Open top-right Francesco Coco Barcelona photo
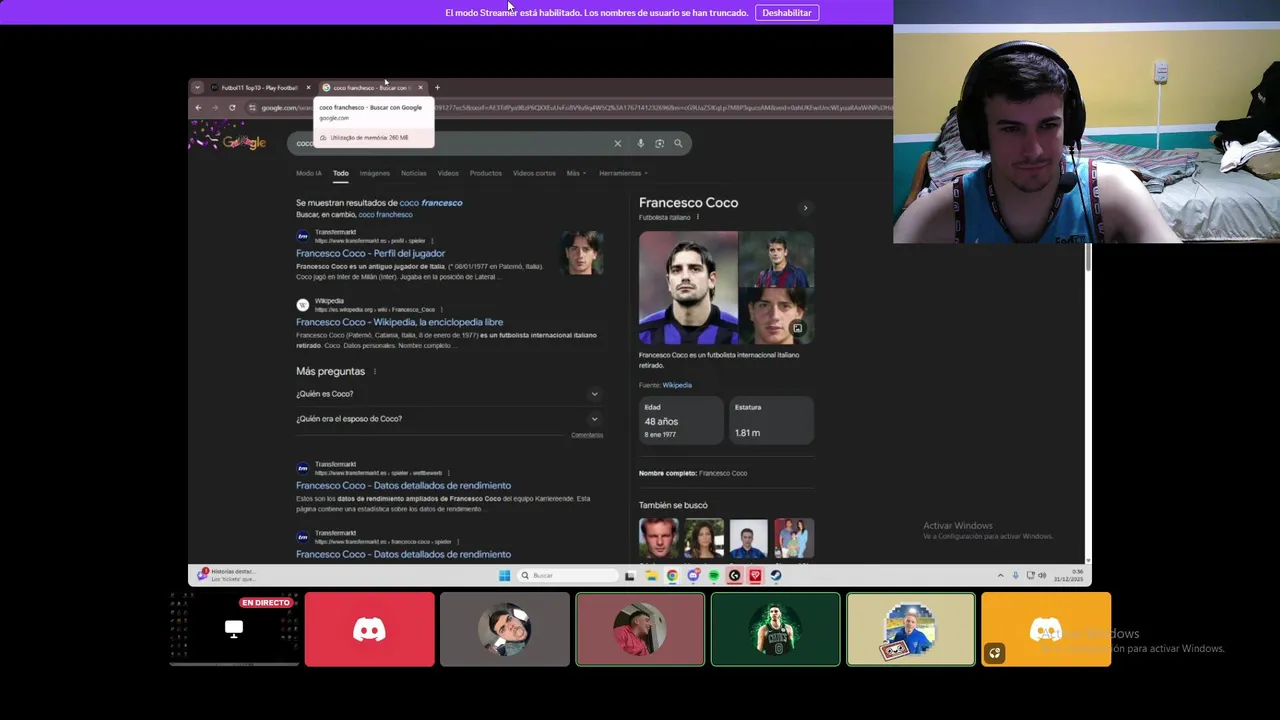The image size is (1280, 720). [777, 259]
